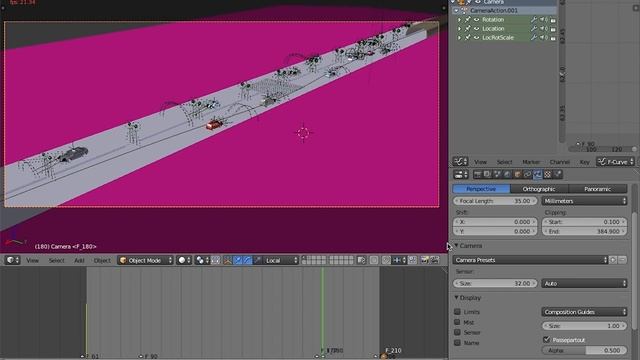The height and width of the screenshot is (360, 640).
Task: Add a new camera preset plus button
Action: (613, 260)
